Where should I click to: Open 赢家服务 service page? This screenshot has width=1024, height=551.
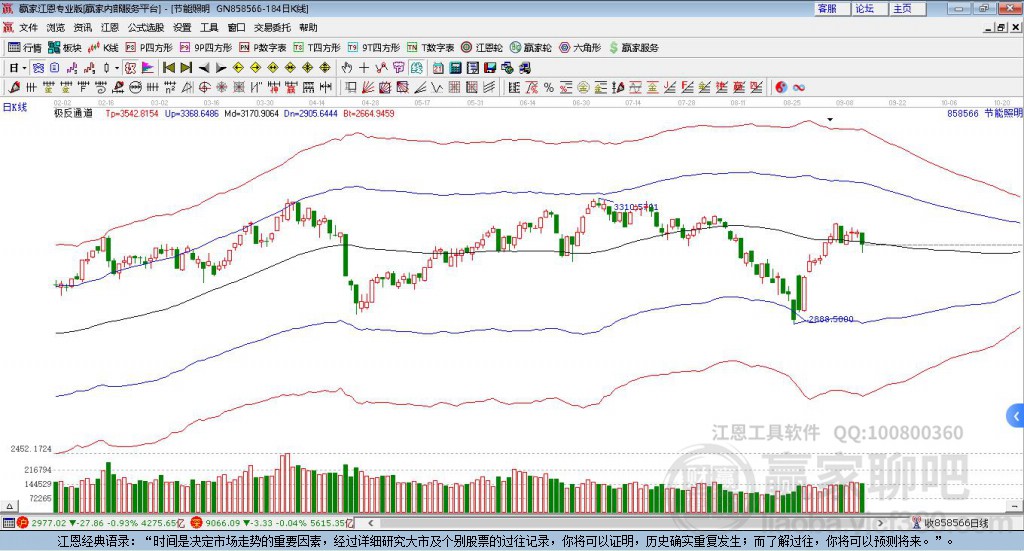tap(633, 48)
